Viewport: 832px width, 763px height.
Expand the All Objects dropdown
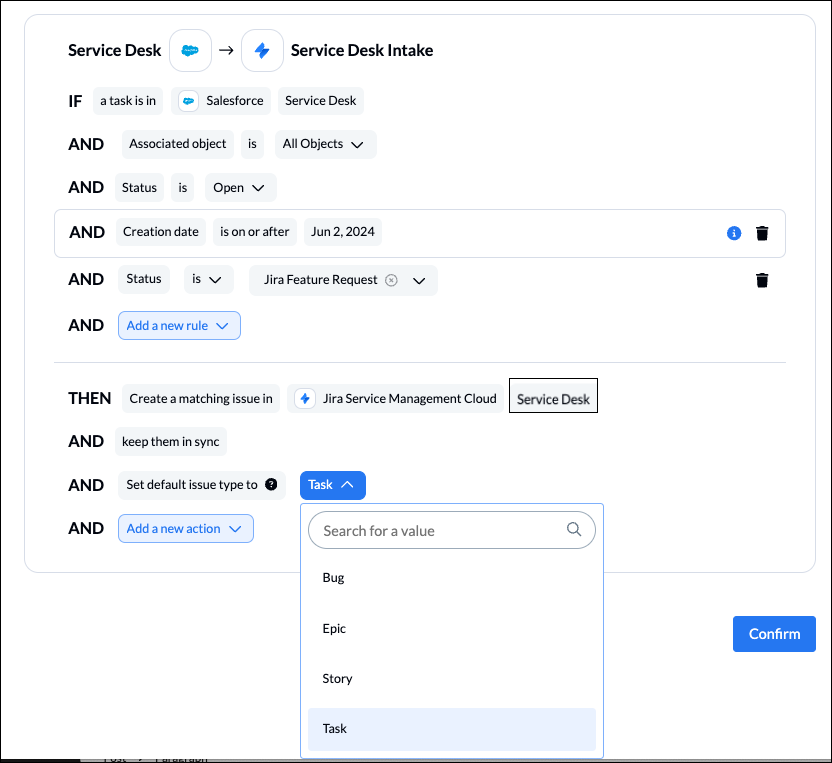click(326, 144)
